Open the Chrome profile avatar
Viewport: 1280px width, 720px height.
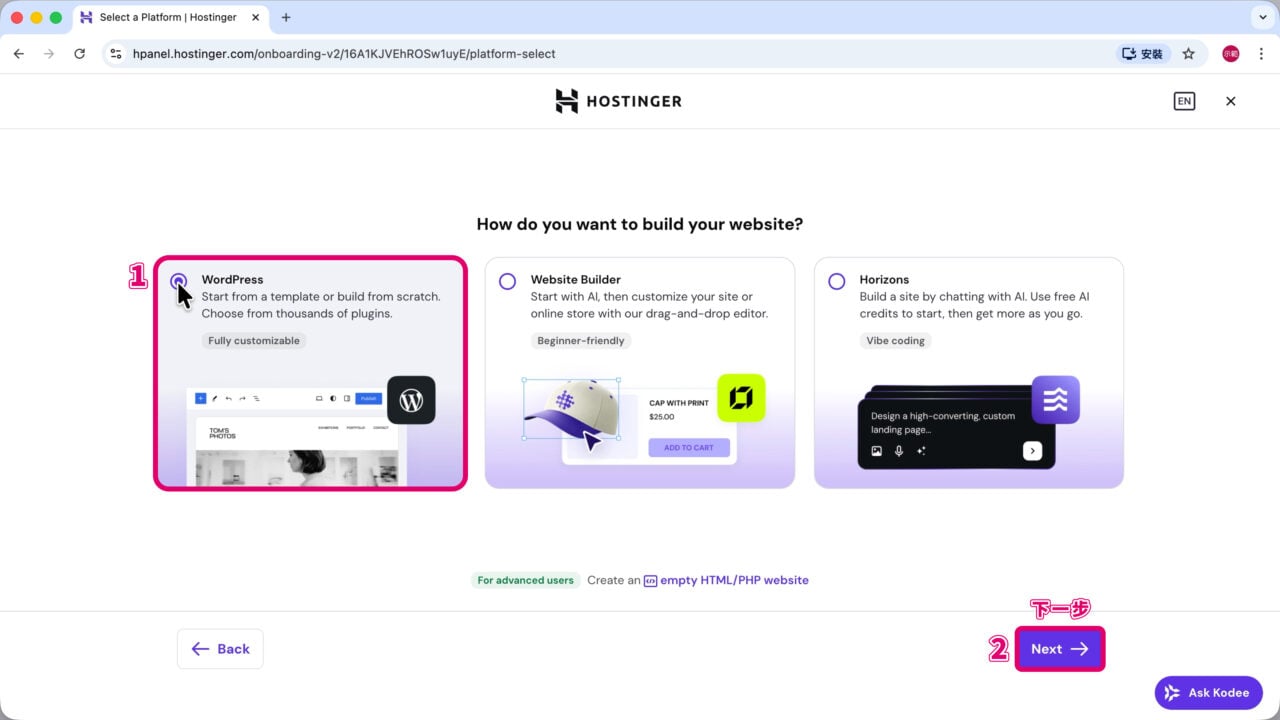[1231, 54]
